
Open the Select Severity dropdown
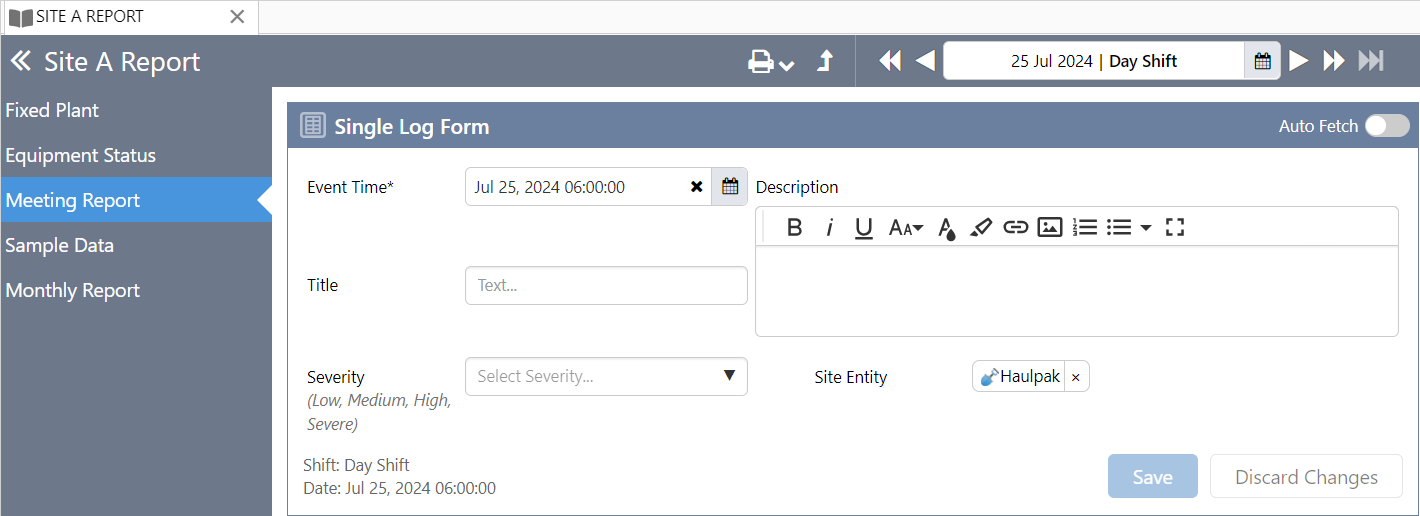606,376
